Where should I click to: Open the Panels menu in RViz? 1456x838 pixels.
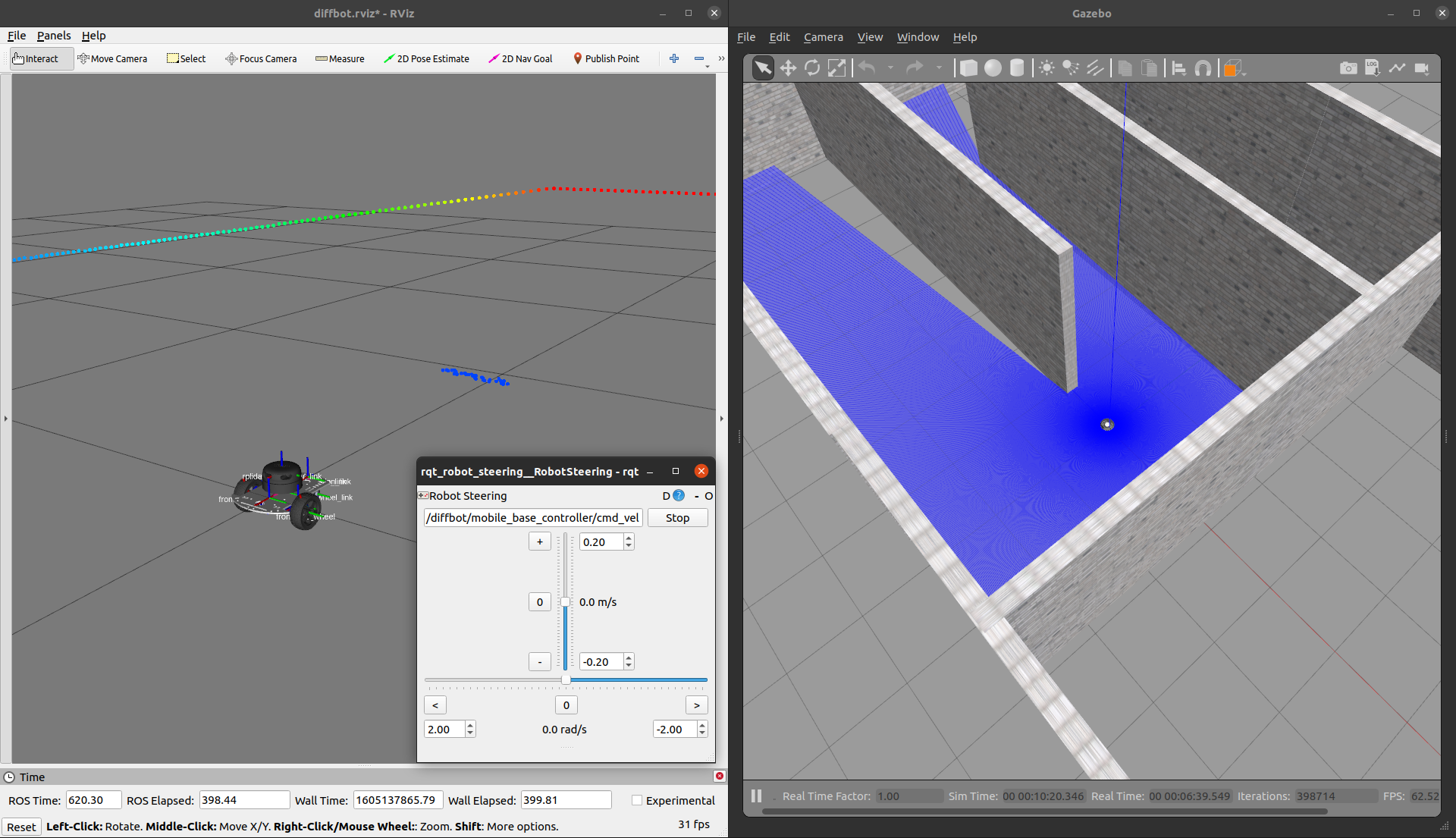[x=53, y=36]
